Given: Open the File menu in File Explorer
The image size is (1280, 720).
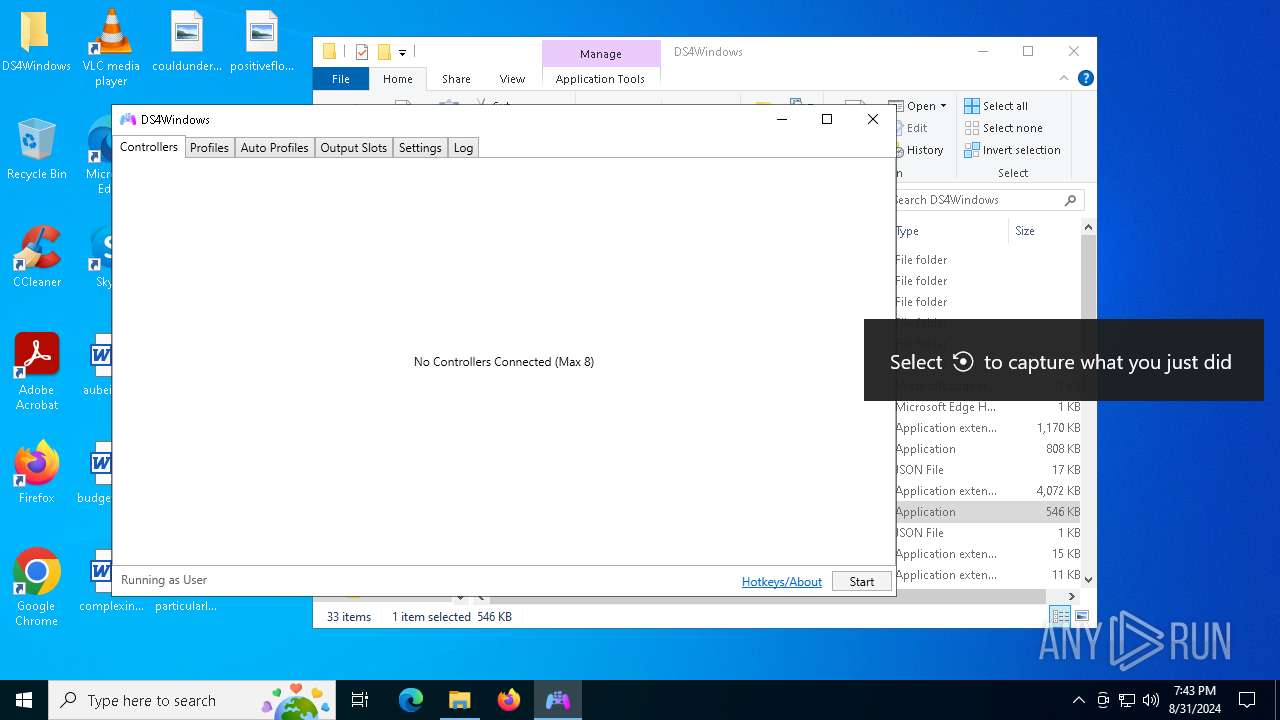Looking at the screenshot, I should click(x=341, y=79).
